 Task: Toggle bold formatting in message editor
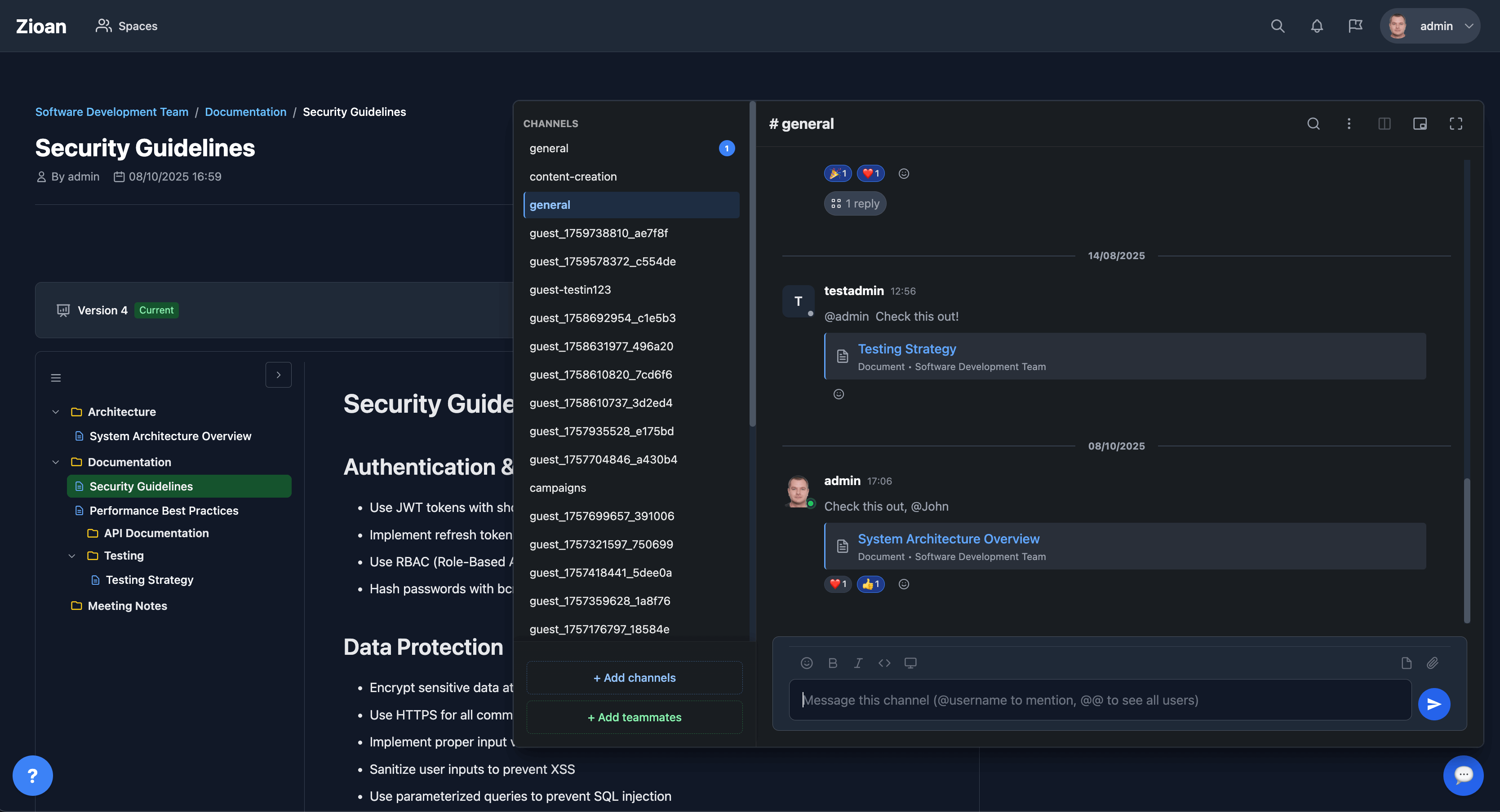click(833, 663)
